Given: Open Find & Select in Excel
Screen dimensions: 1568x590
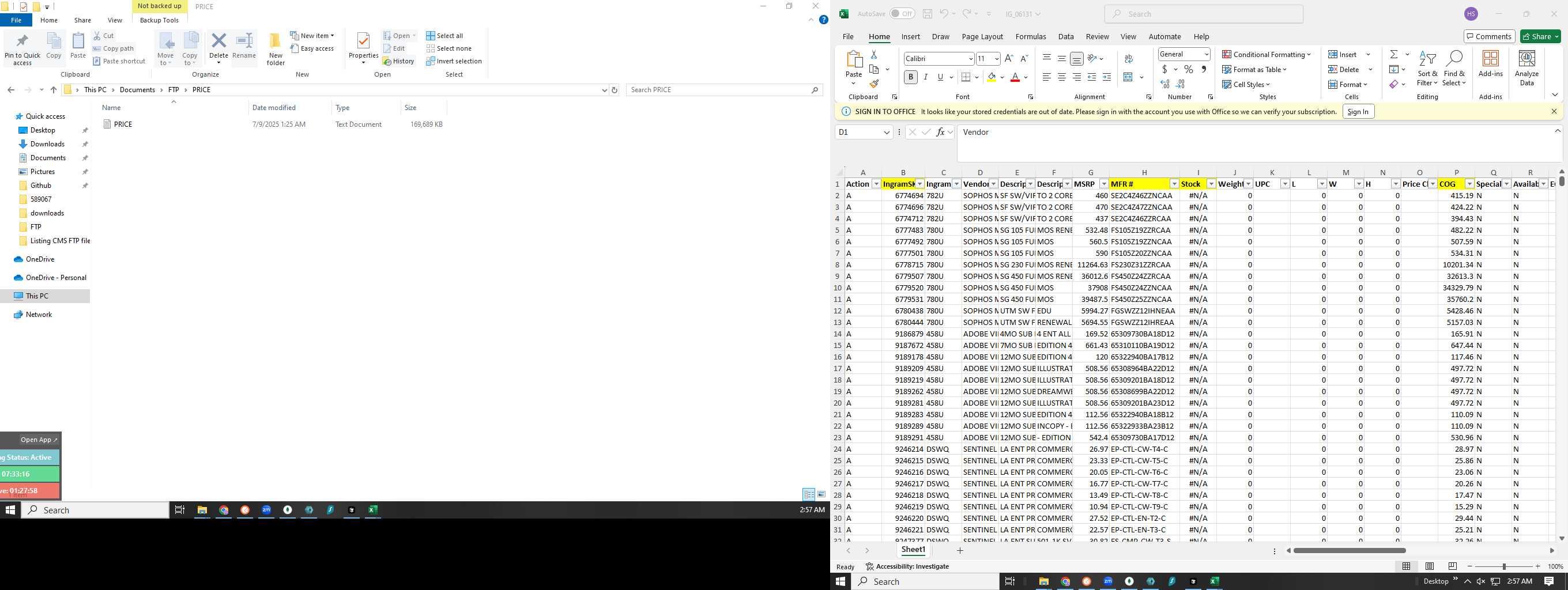Looking at the screenshot, I should point(1453,69).
